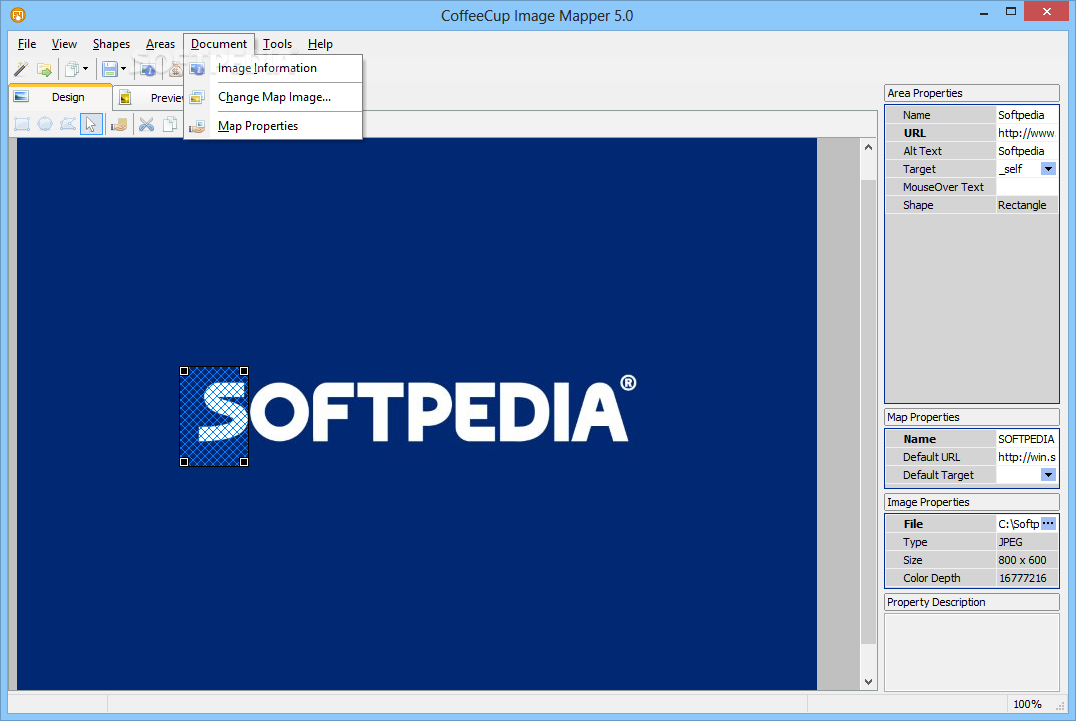Click the Map Properties entry icon
The height and width of the screenshot is (721, 1076).
click(x=198, y=126)
